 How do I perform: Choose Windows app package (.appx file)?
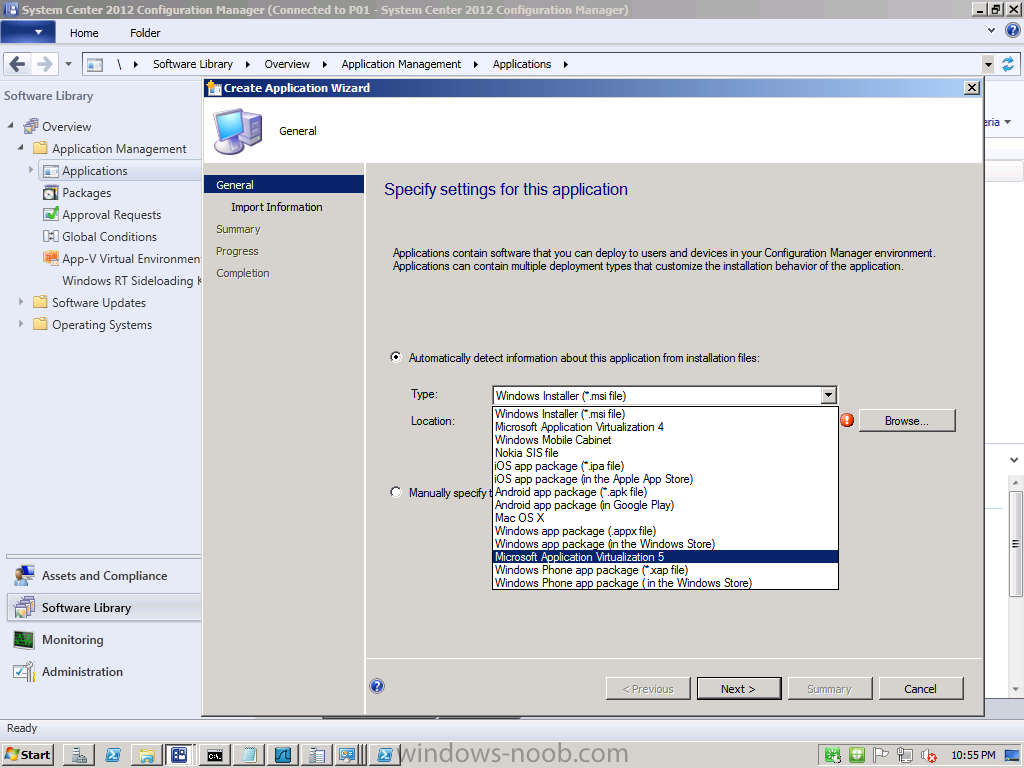665,531
